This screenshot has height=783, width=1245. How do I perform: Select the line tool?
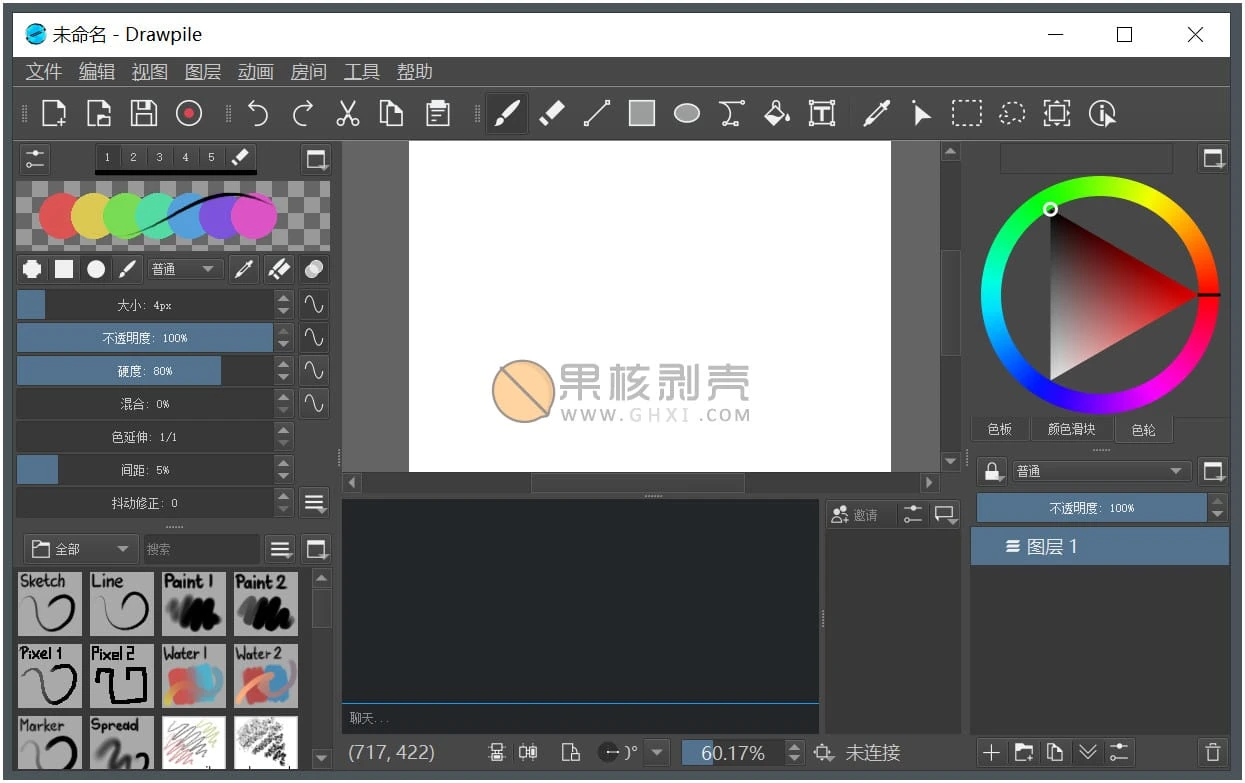click(x=597, y=113)
